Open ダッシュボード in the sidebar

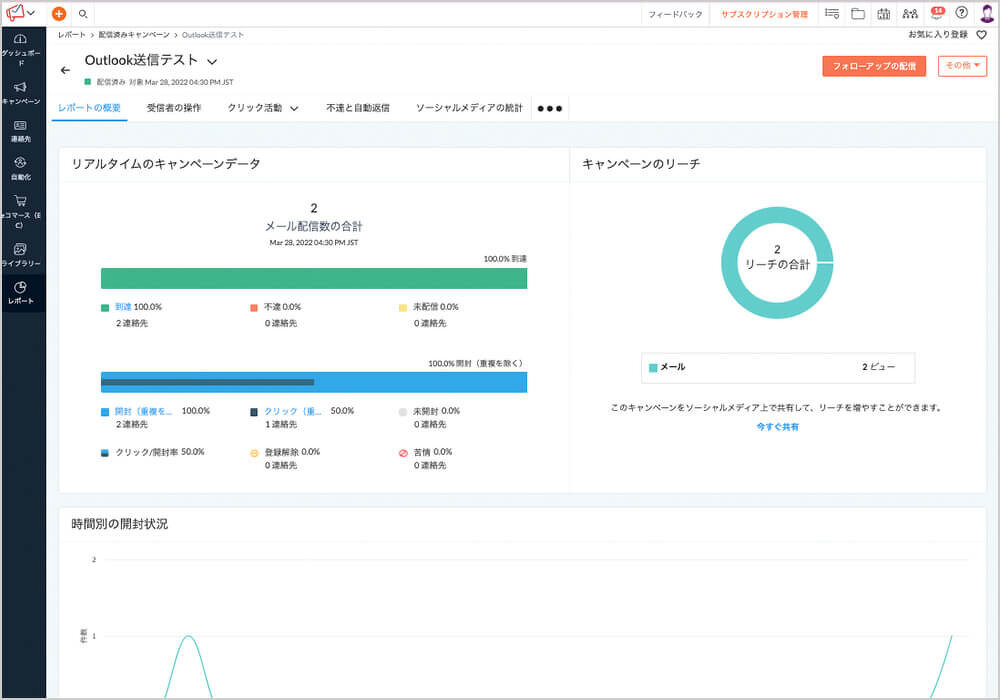20,50
